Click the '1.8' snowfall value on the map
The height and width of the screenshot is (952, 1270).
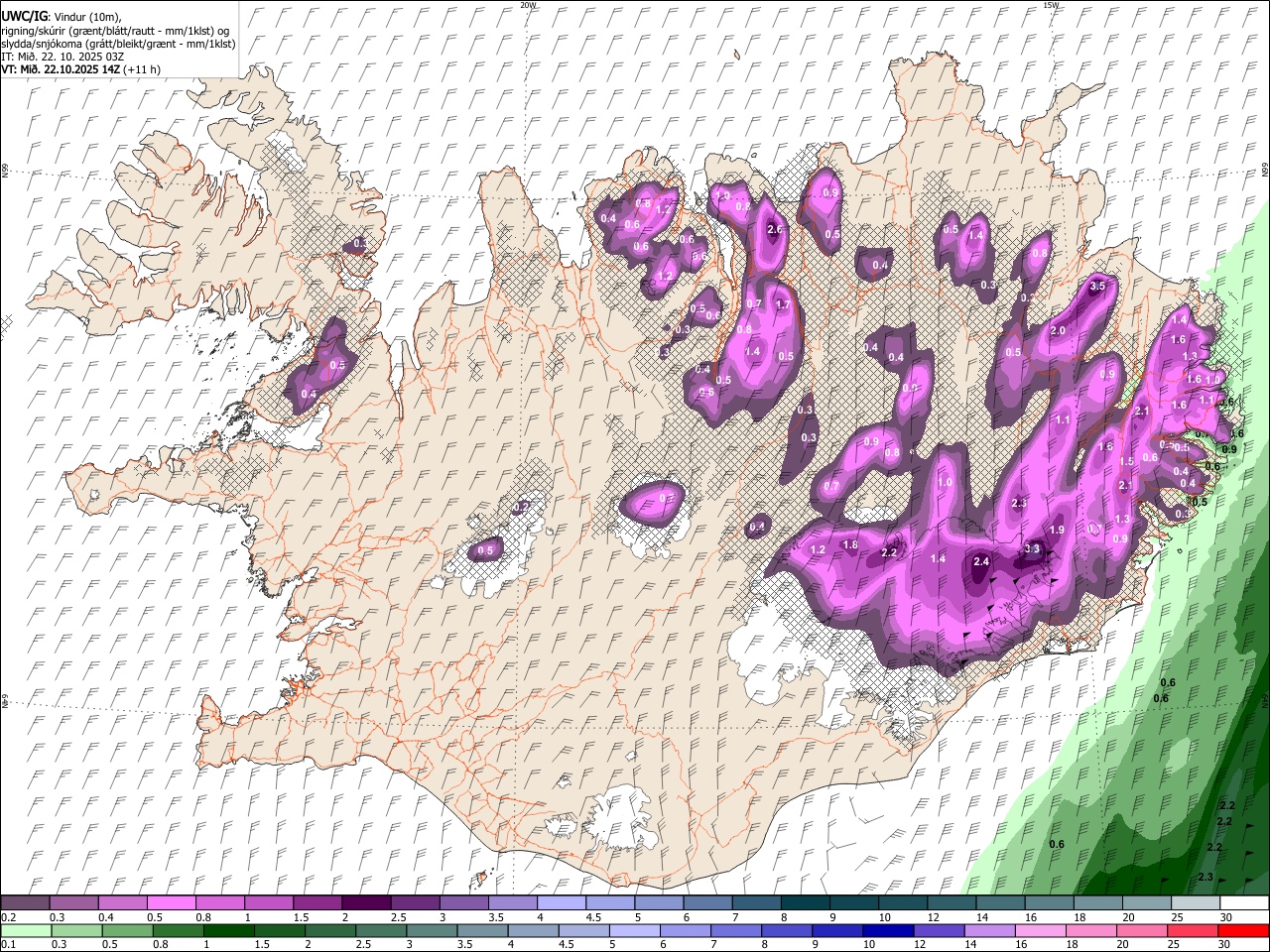850,544
